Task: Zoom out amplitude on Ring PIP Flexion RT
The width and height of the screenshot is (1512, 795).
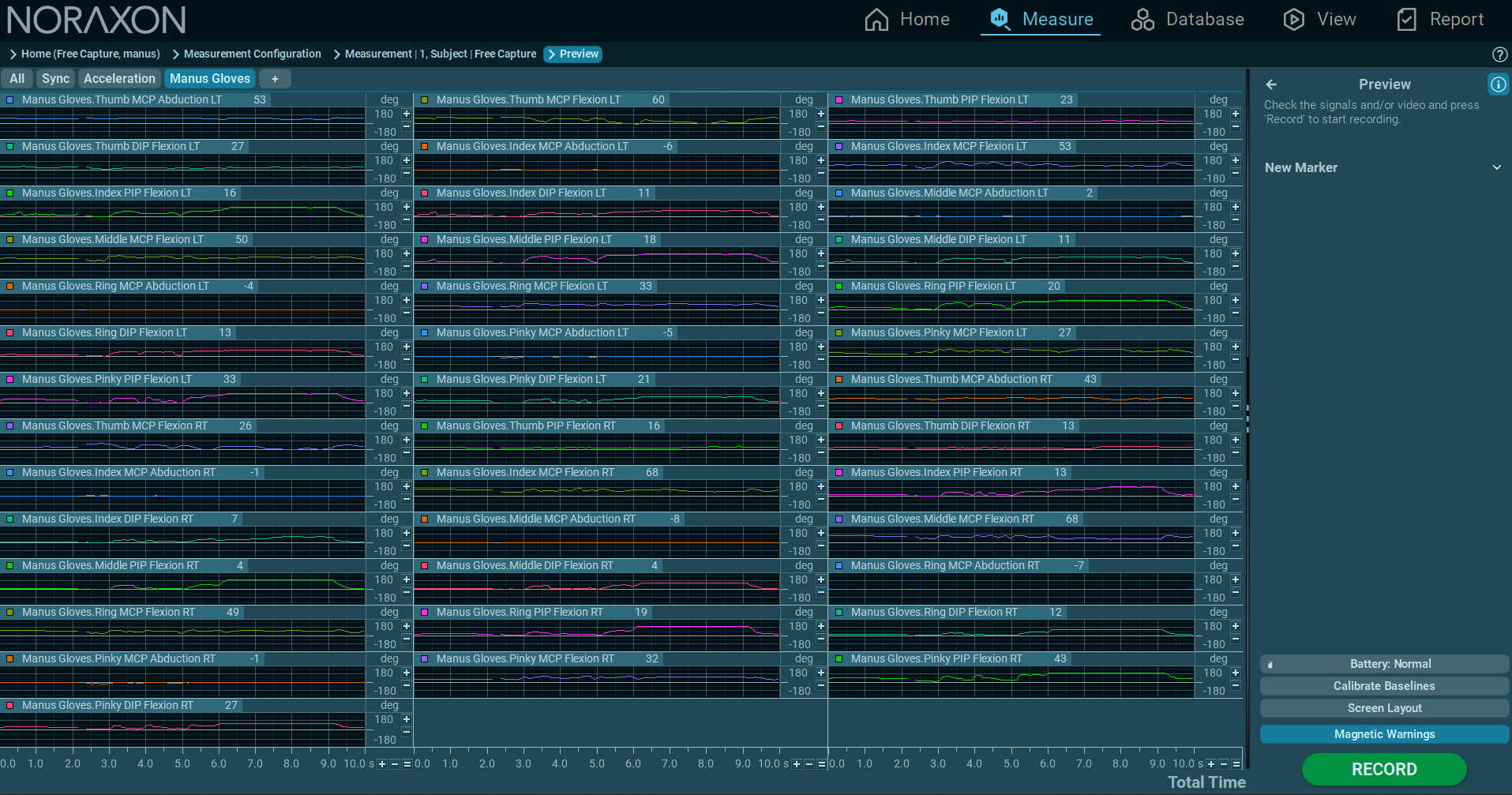Action: [x=821, y=639]
